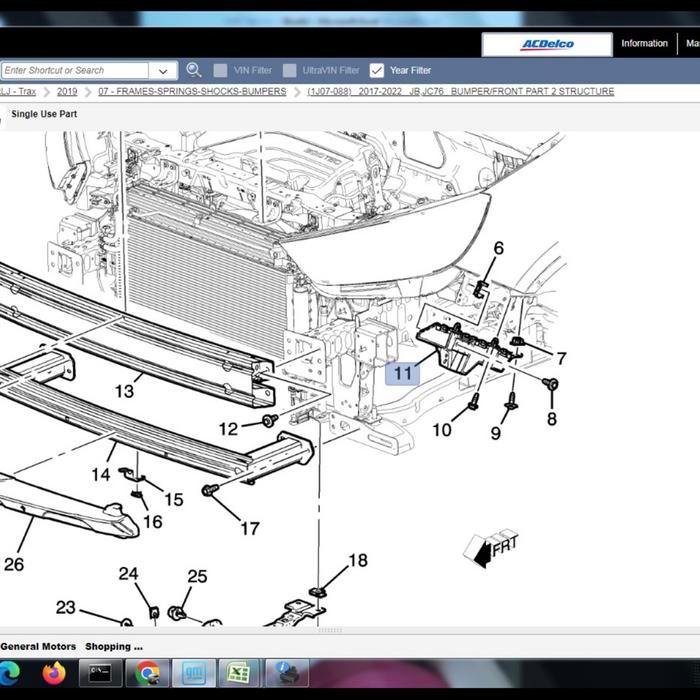Select callout 25 in the diagram
700x700 pixels.
pos(197,576)
